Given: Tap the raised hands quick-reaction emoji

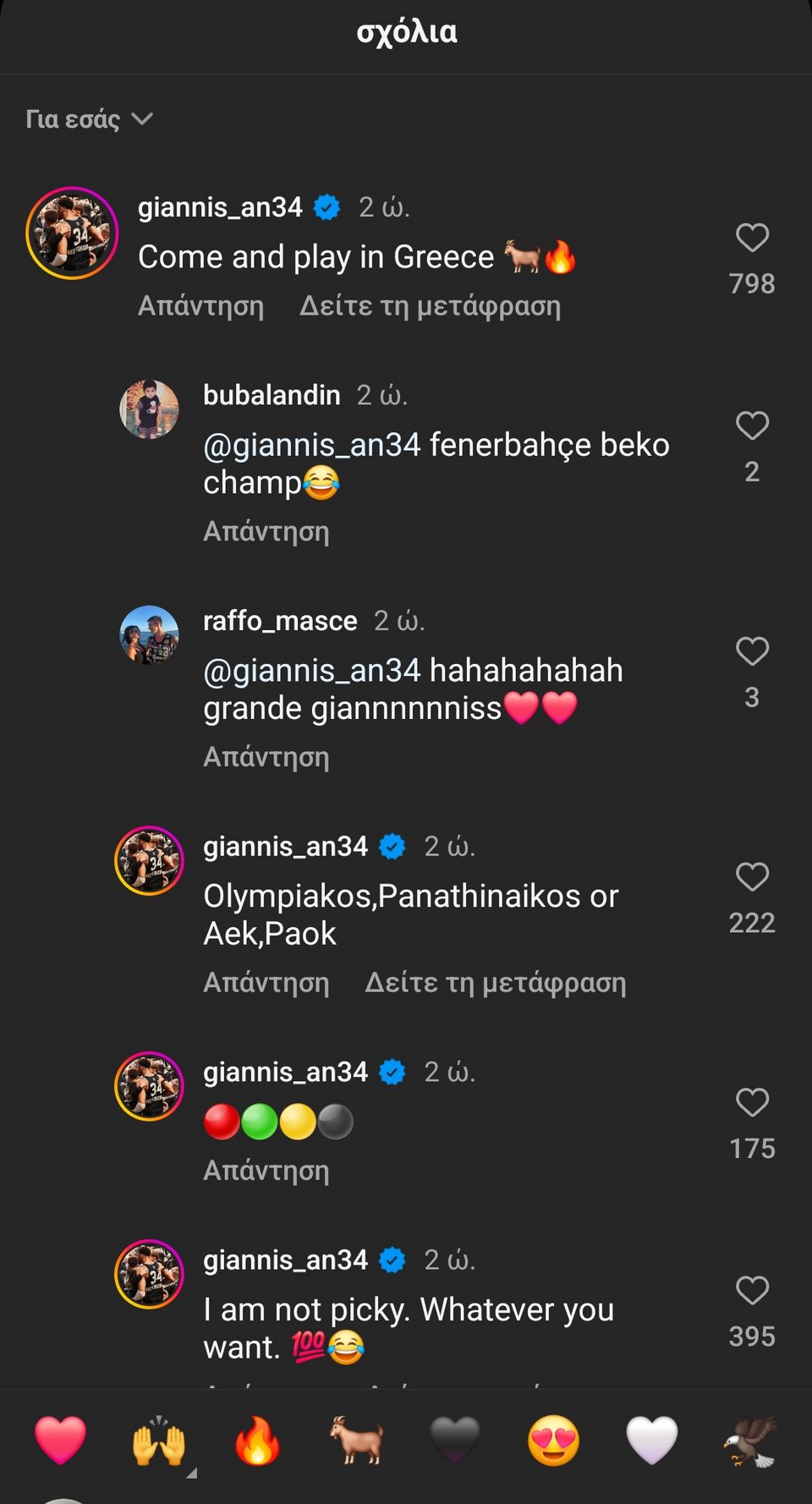Looking at the screenshot, I should 159,1441.
